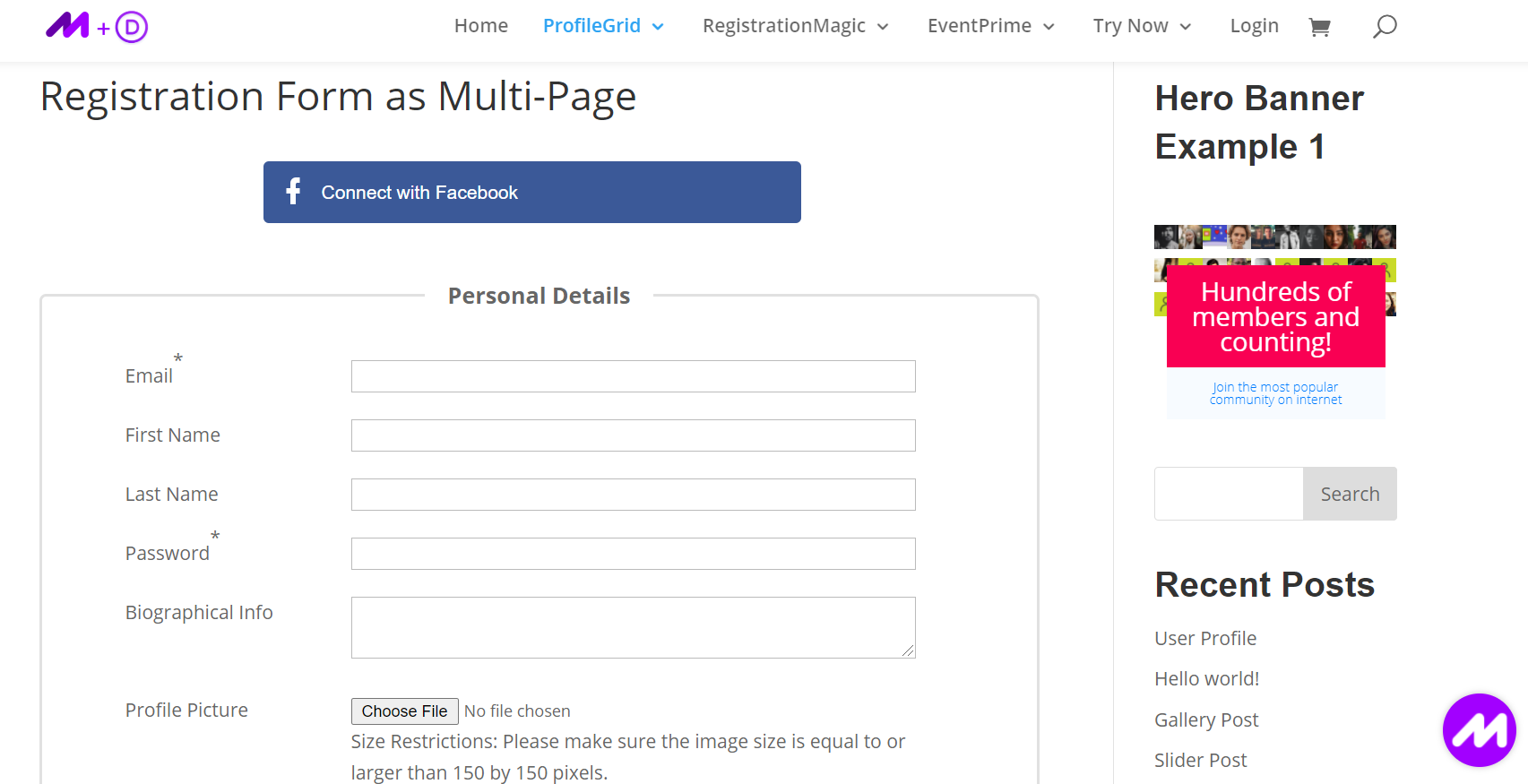This screenshot has height=784, width=1528.
Task: Click 'Join the most popular community' text
Action: [1275, 393]
